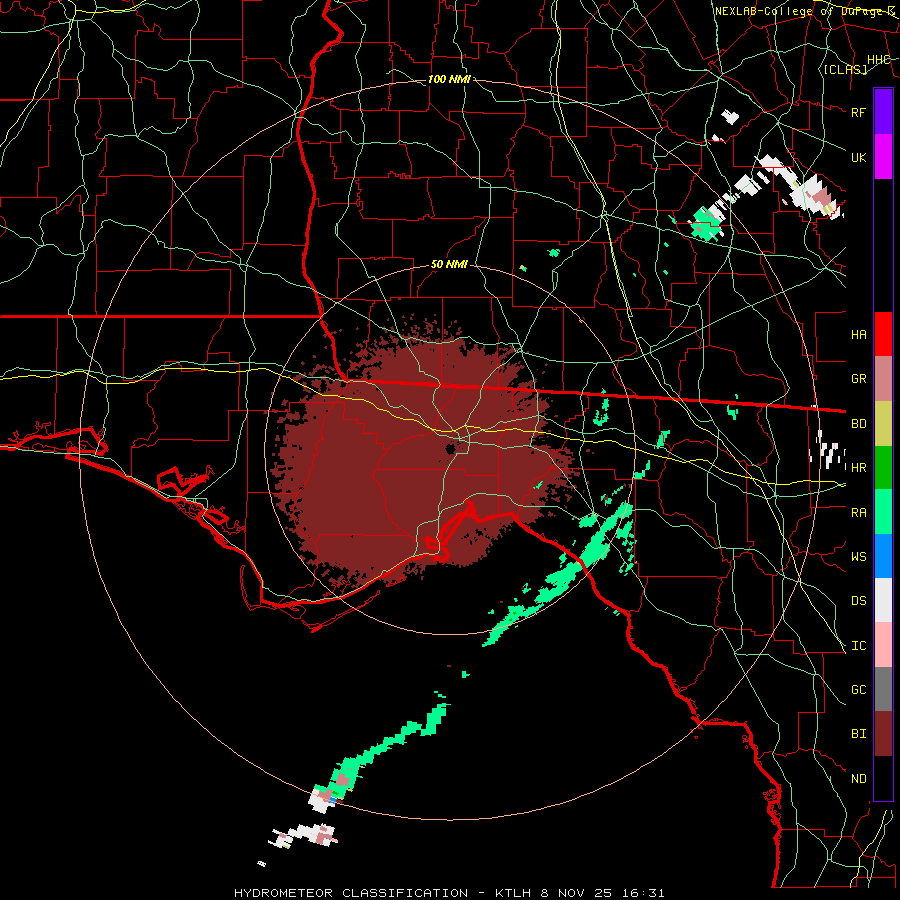Viewport: 900px width, 900px height.
Task: Pick the mint-green RA legend swatch
Action: click(x=883, y=512)
